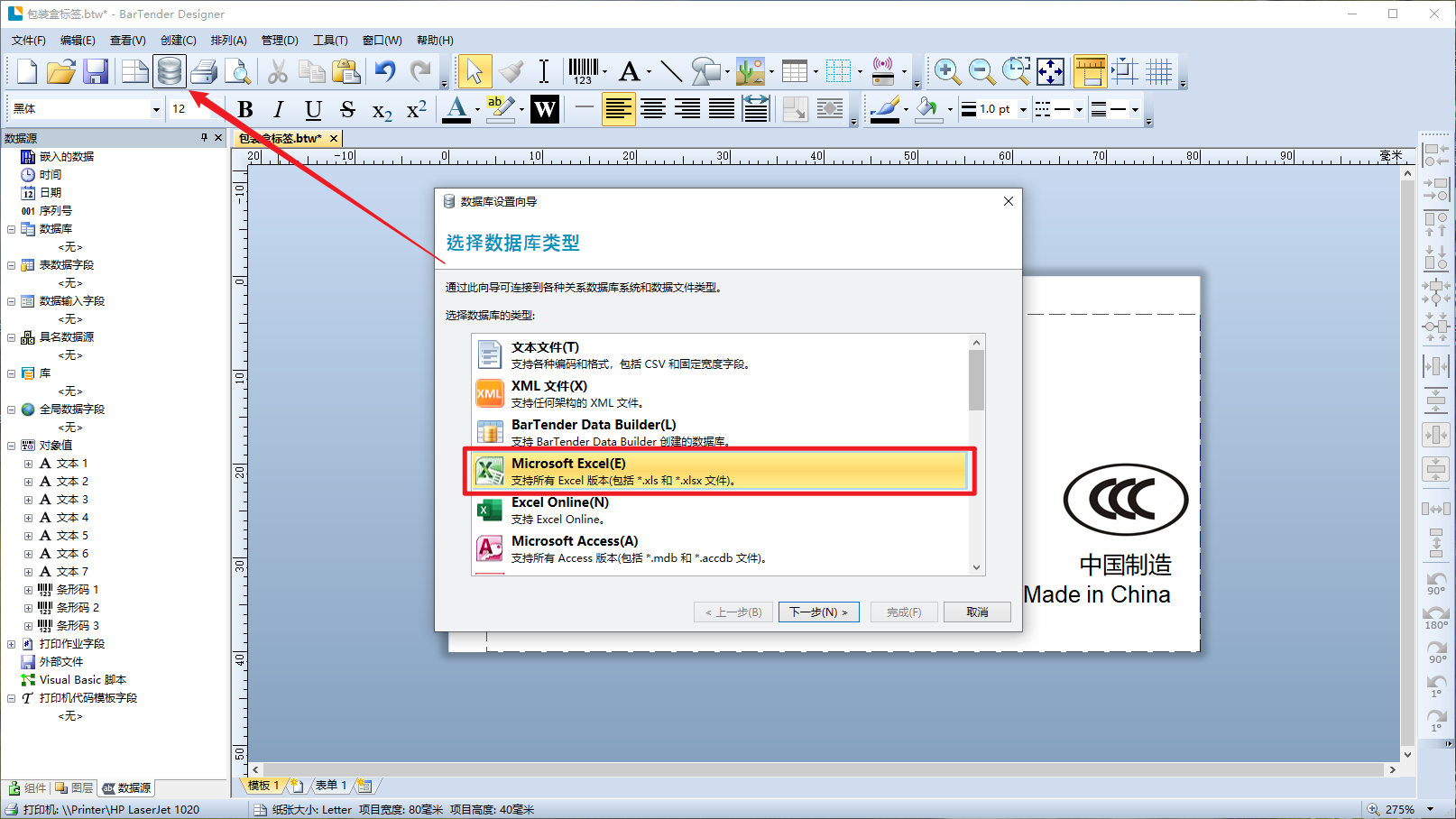The image size is (1456, 819).
Task: Click 取消 to cancel the wizard
Action: pyautogui.click(x=976, y=612)
